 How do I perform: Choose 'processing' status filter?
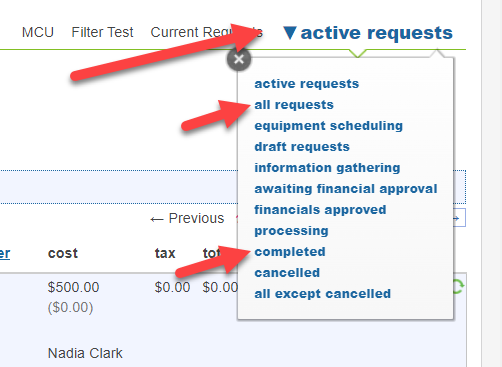click(x=291, y=231)
